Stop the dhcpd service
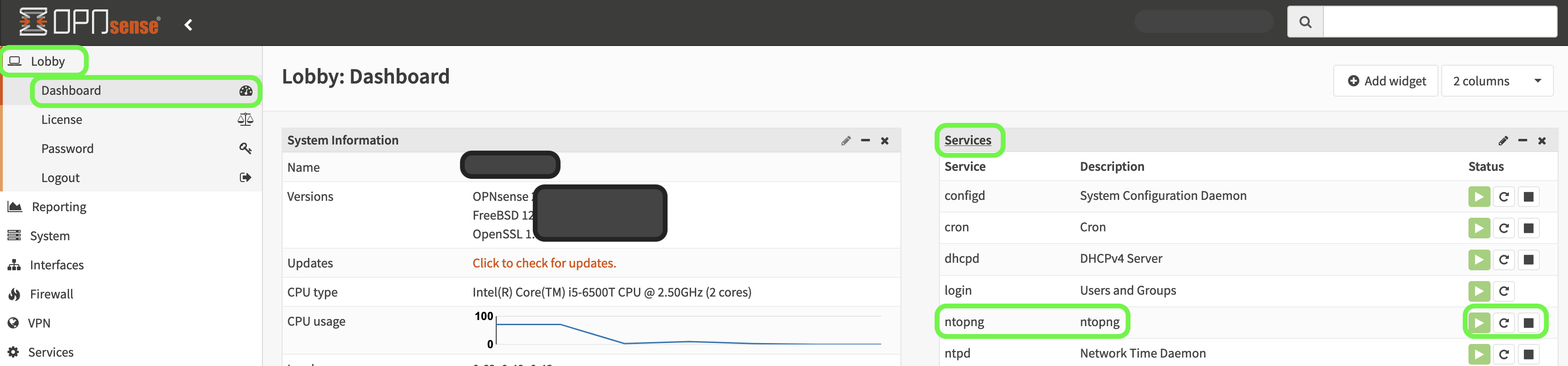Viewport: 1568px width, 366px height. coord(1529,260)
